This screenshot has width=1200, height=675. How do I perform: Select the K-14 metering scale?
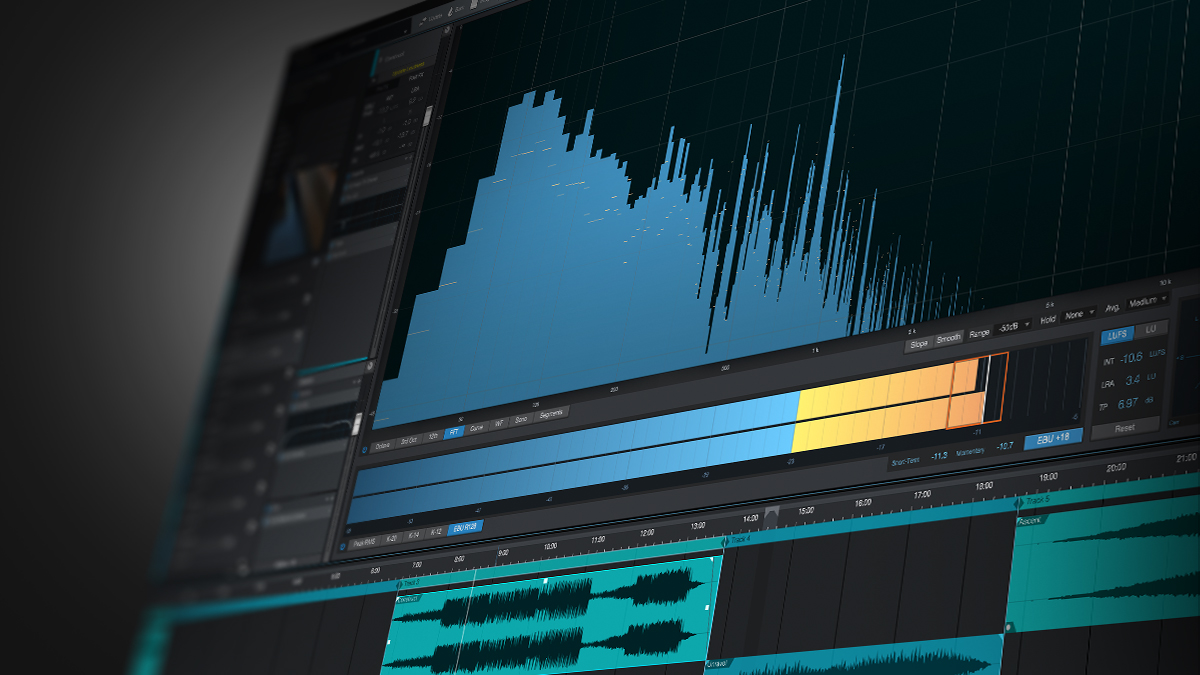coord(412,534)
